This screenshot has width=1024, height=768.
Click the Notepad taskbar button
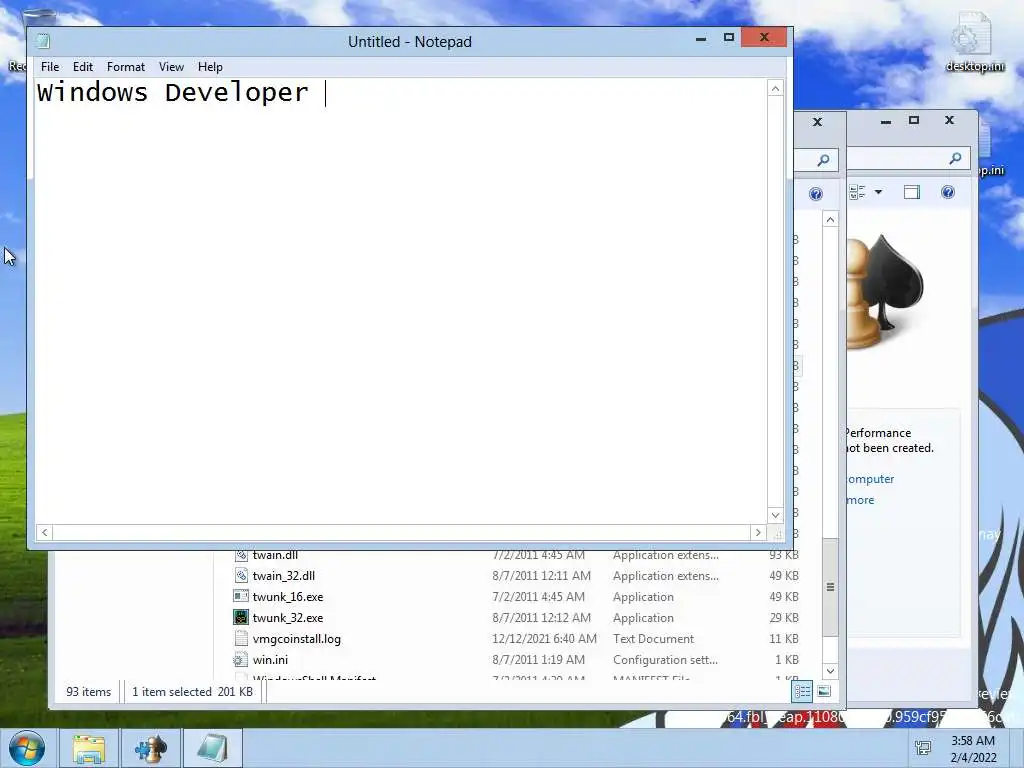212,748
